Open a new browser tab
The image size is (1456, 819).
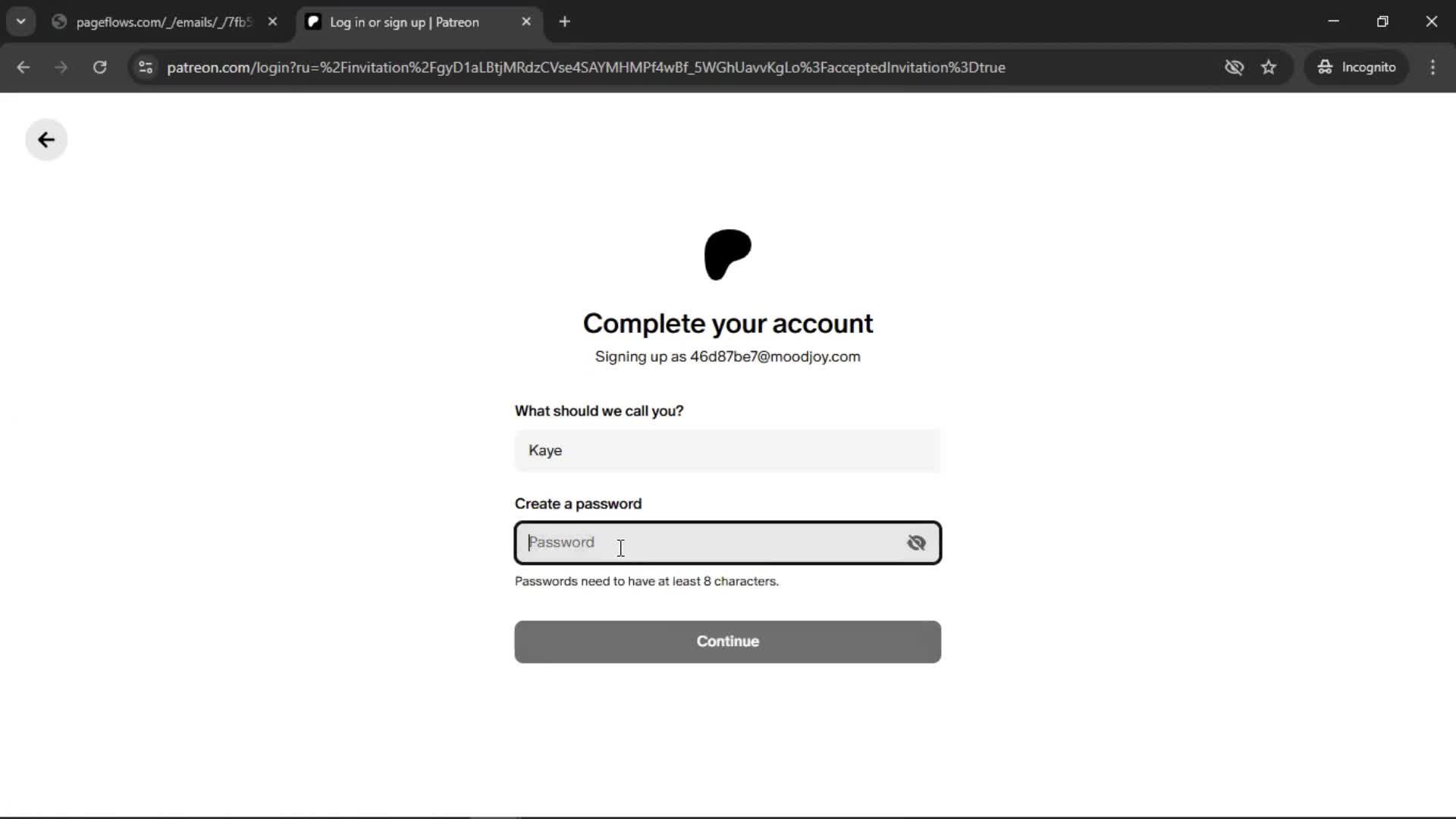564,22
